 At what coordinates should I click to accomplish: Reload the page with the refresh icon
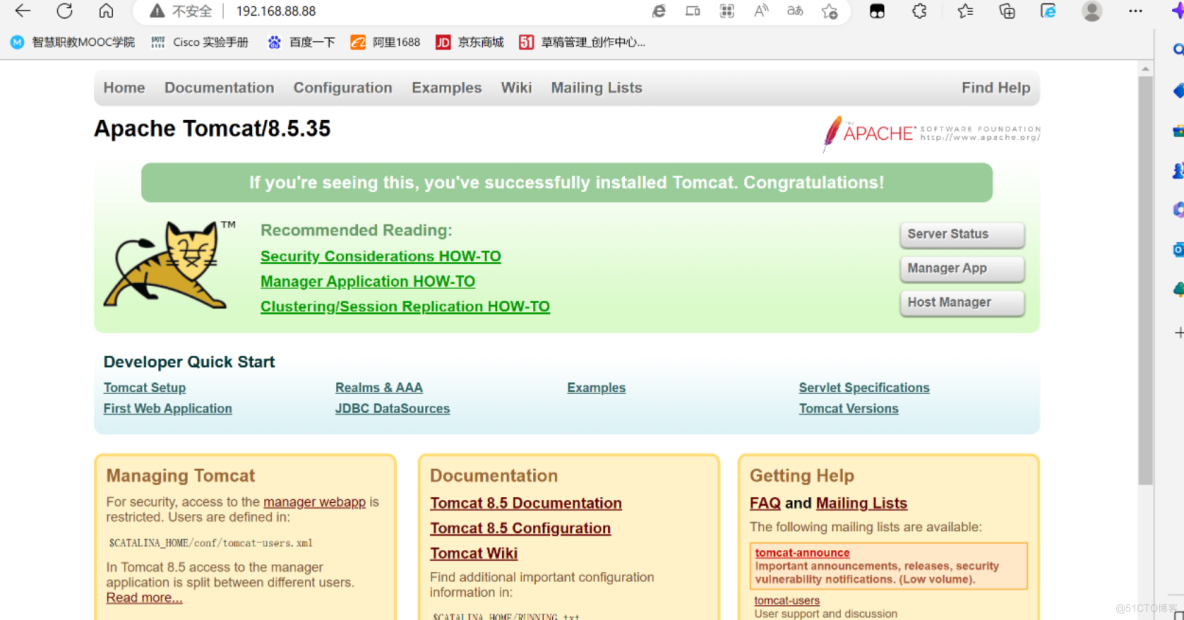65,11
